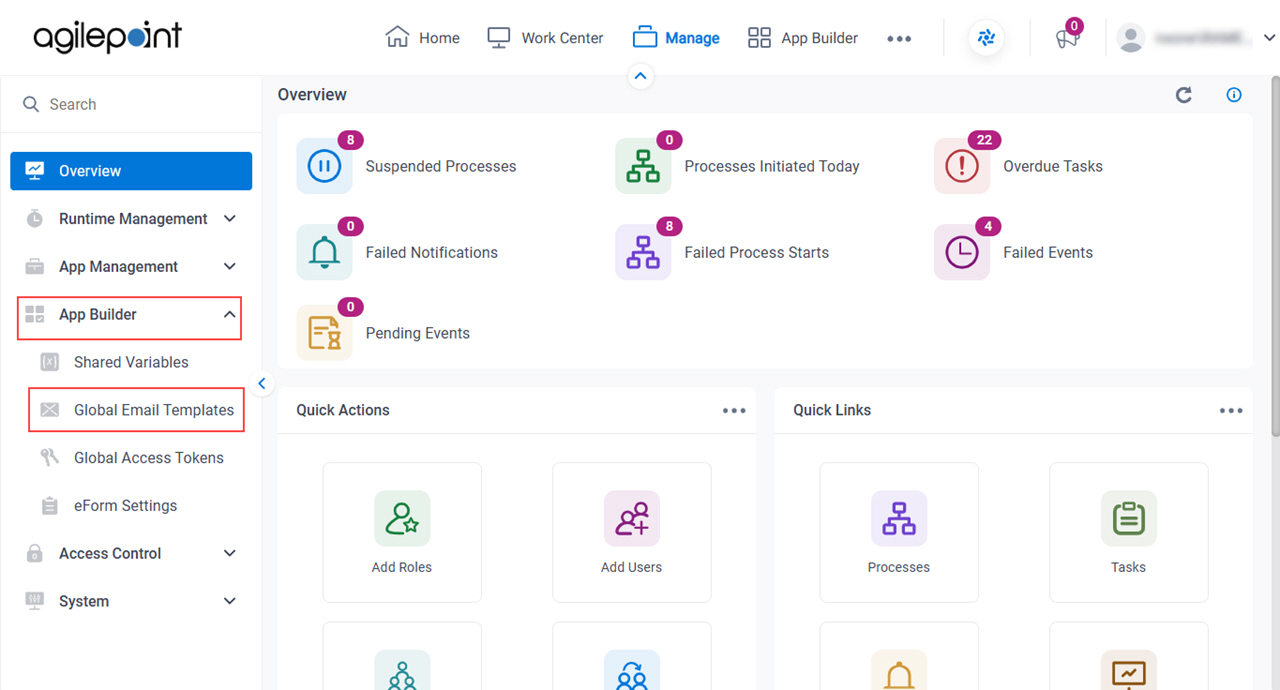Click the eForm Settings clipboard icon
The image size is (1280, 690).
pyautogui.click(x=49, y=506)
